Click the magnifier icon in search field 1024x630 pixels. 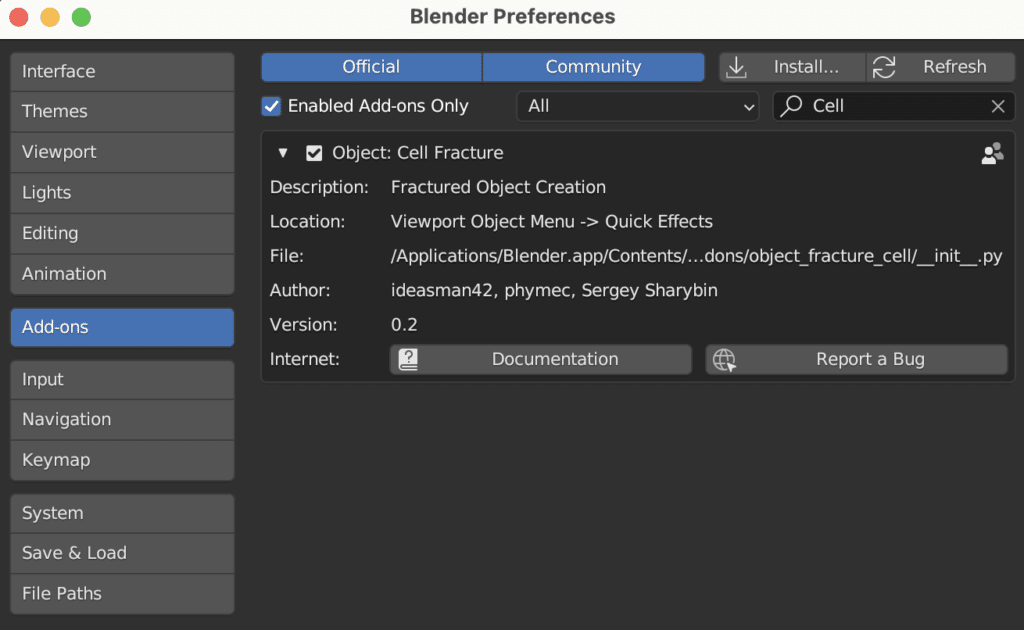pyautogui.click(x=792, y=106)
